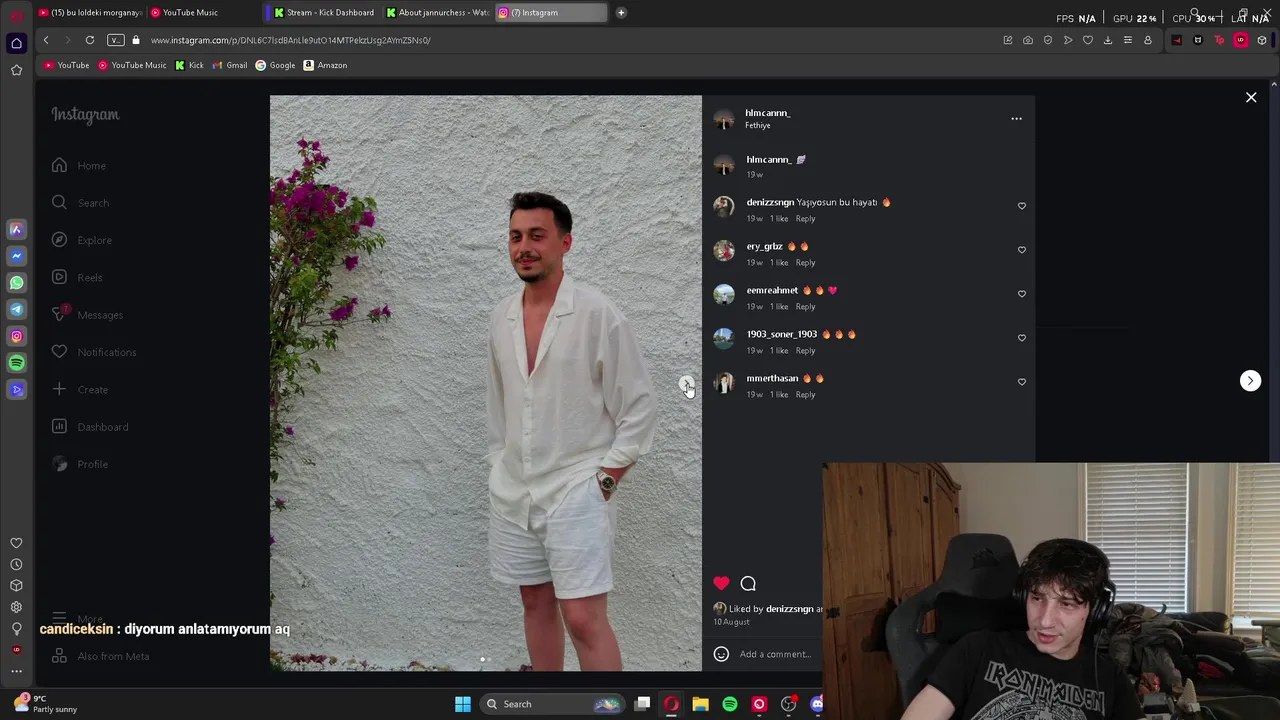Click the address bar URL
The height and width of the screenshot is (720, 1280).
click(x=290, y=40)
